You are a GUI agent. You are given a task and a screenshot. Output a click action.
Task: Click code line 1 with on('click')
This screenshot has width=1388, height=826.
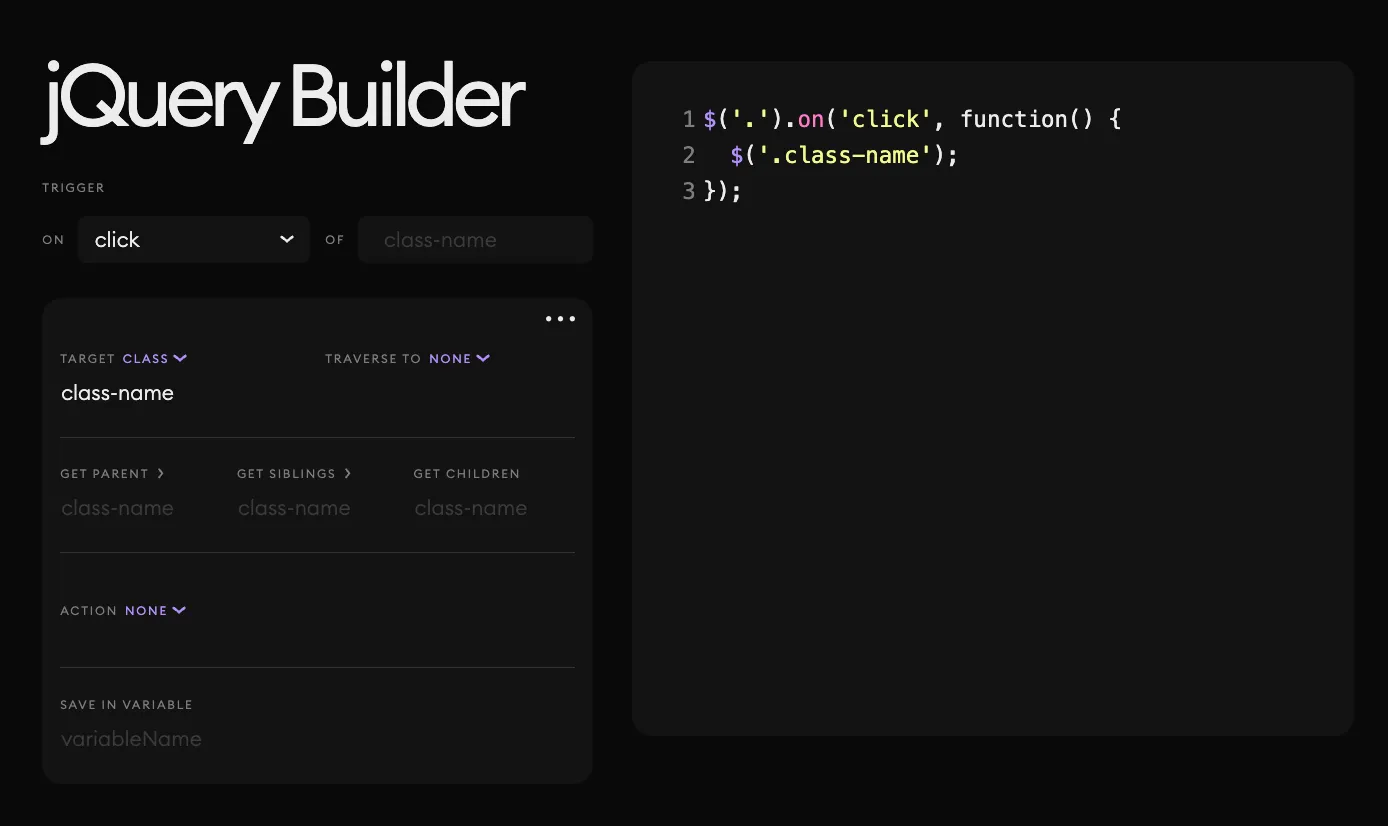pyautogui.click(x=912, y=119)
